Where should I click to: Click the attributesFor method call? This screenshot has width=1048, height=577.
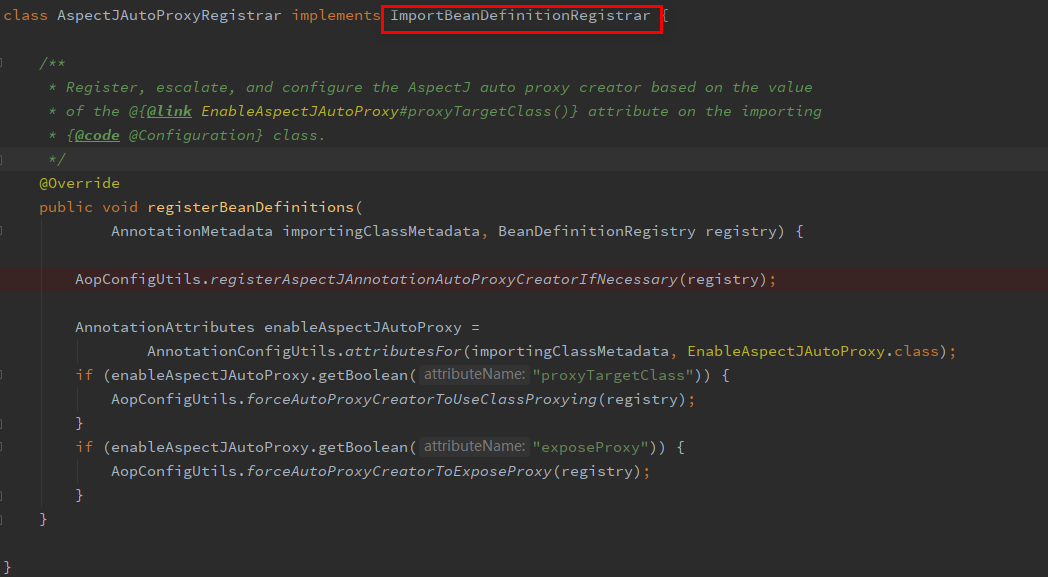(403, 352)
